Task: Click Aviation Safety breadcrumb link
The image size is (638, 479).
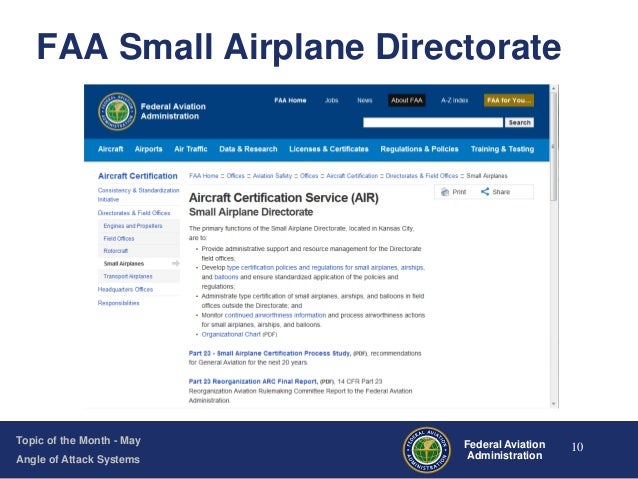Action: [272, 176]
